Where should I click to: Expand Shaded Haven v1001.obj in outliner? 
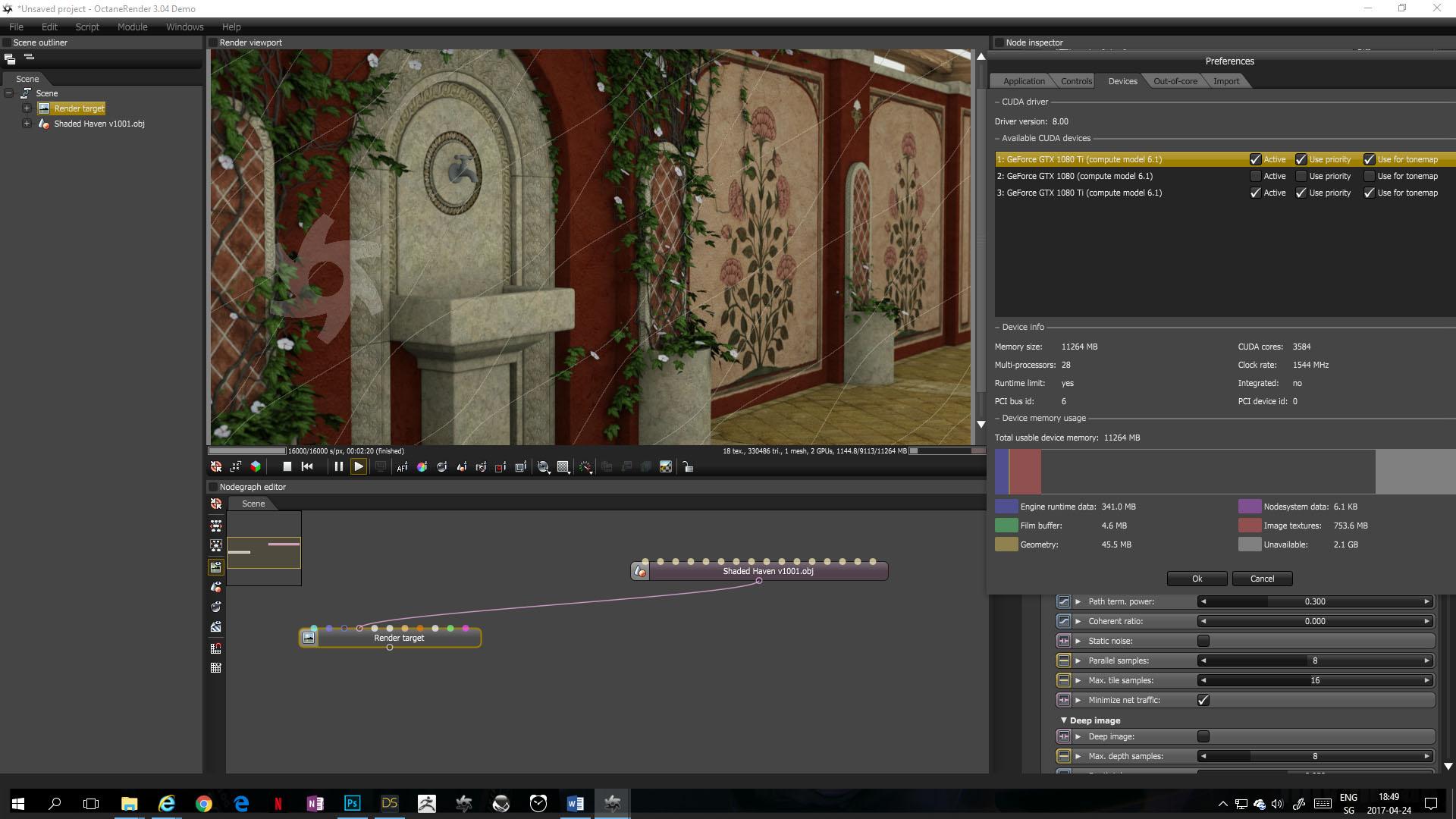pyautogui.click(x=27, y=124)
